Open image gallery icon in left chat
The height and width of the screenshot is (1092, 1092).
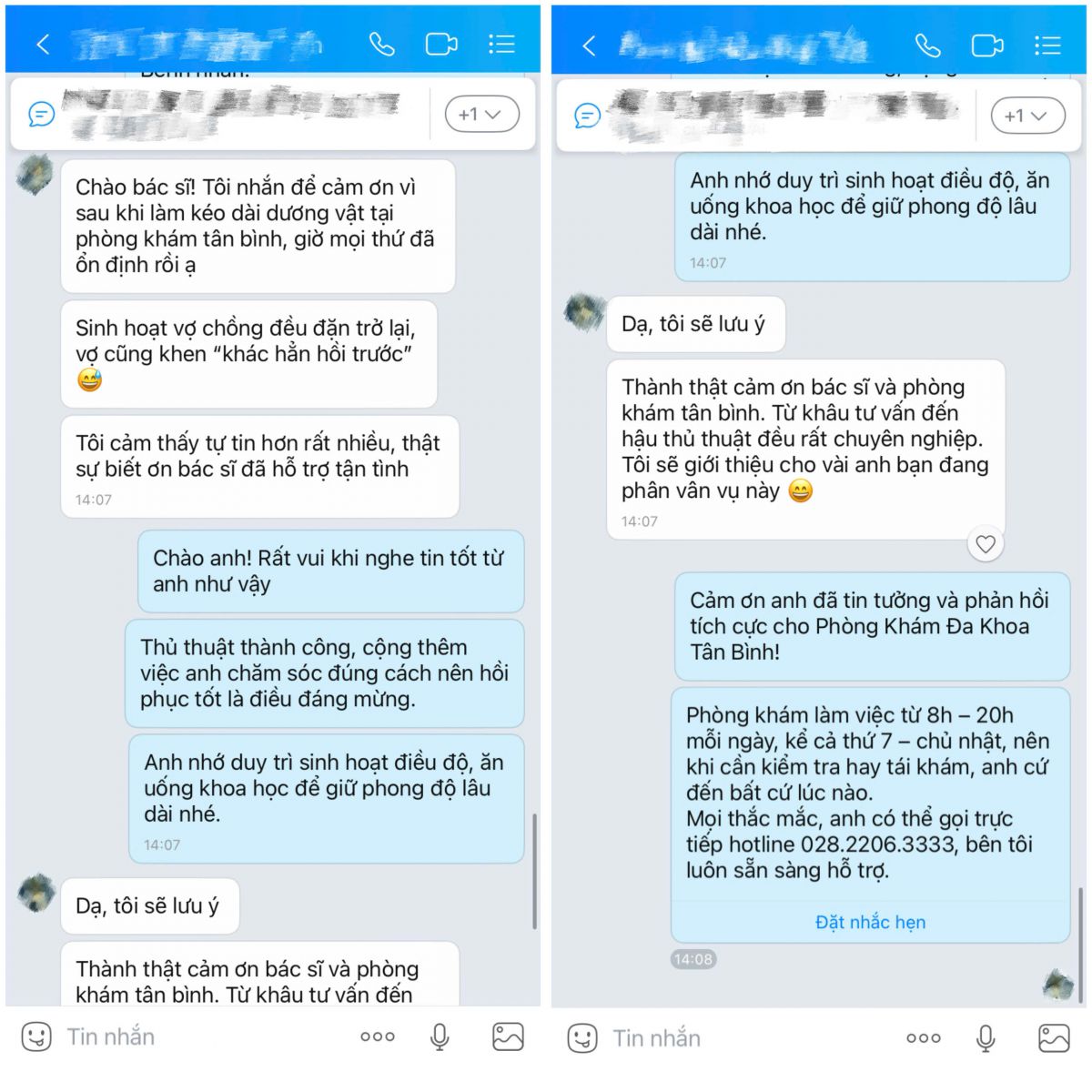click(508, 1036)
